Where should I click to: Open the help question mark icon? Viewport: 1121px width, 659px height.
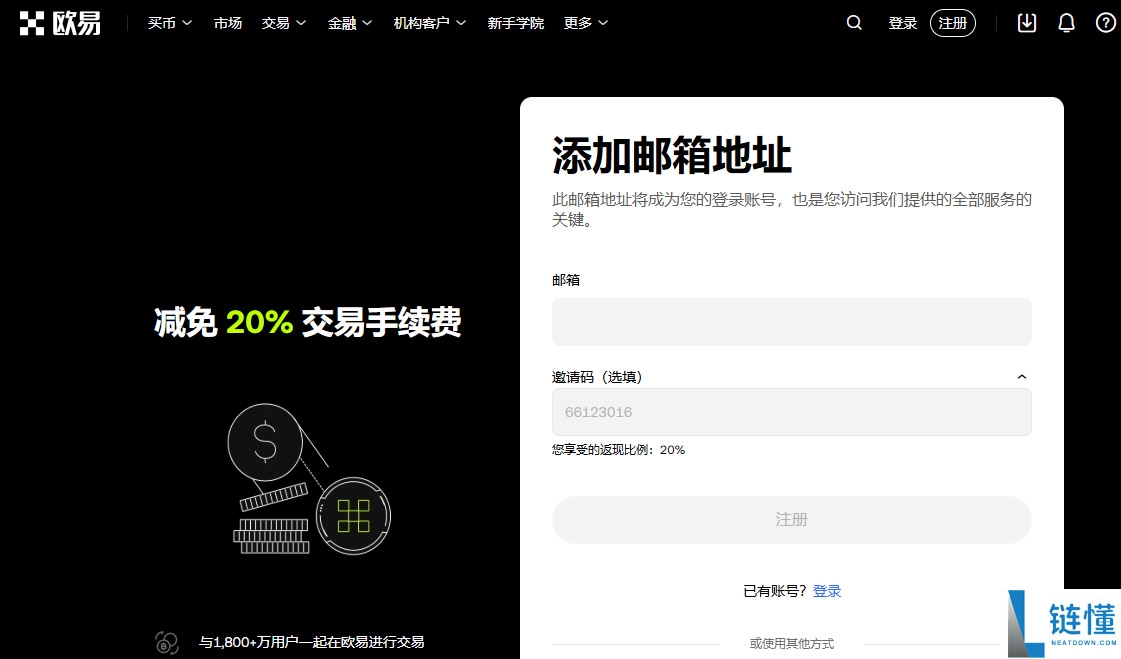coord(1104,22)
